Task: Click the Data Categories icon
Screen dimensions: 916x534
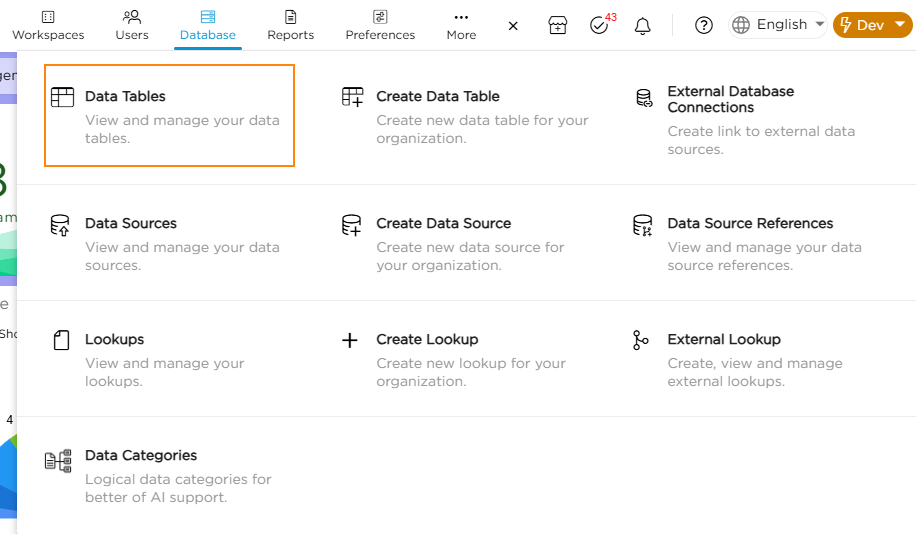Action: 59,460
